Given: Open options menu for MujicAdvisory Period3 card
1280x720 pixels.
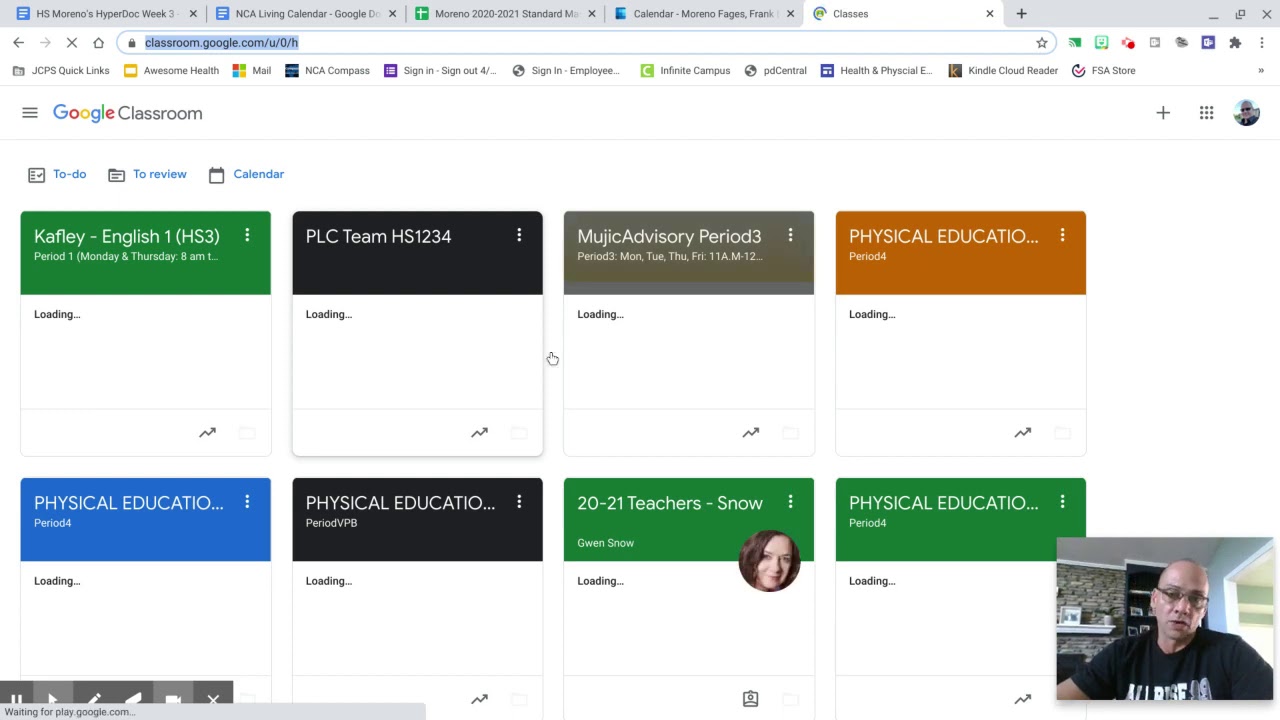Looking at the screenshot, I should tap(790, 236).
